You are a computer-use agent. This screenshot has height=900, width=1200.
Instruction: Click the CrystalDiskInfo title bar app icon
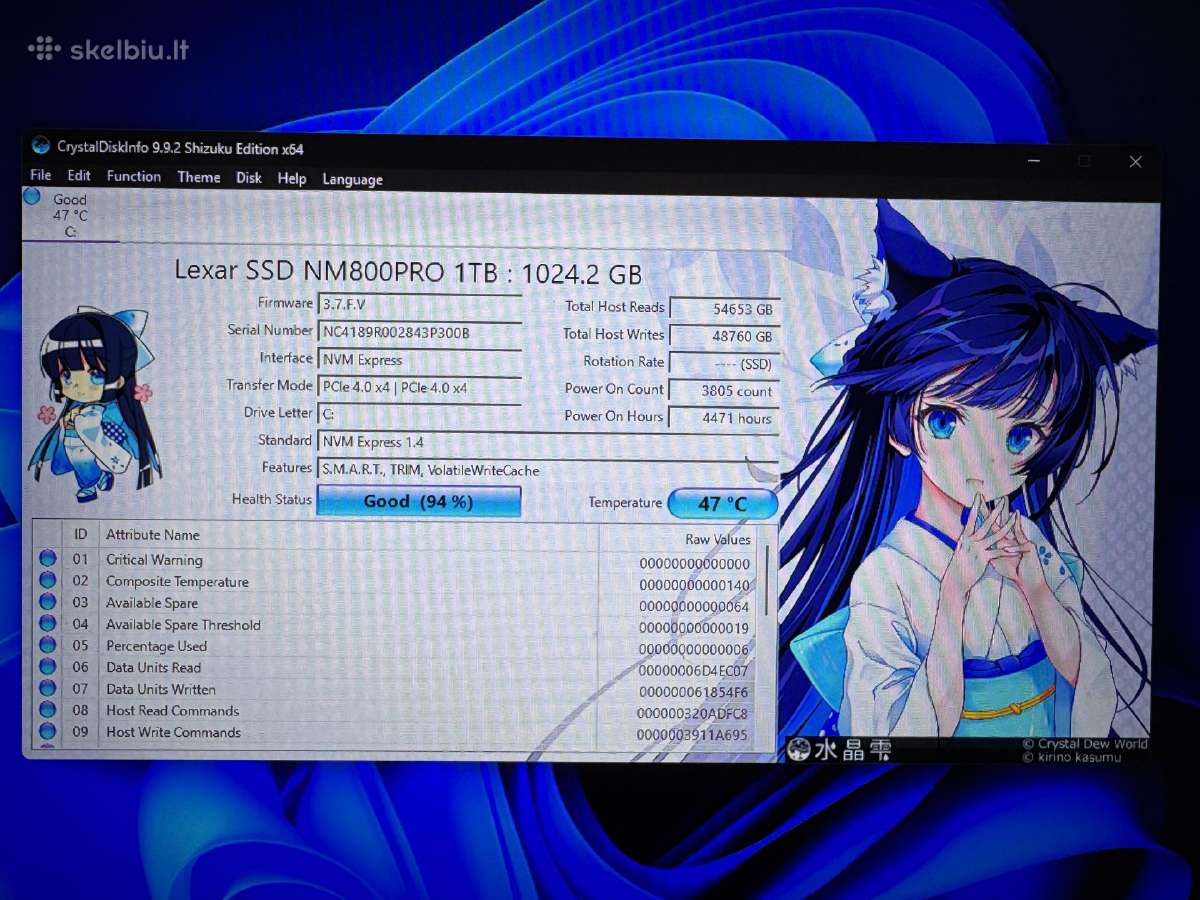click(40, 146)
